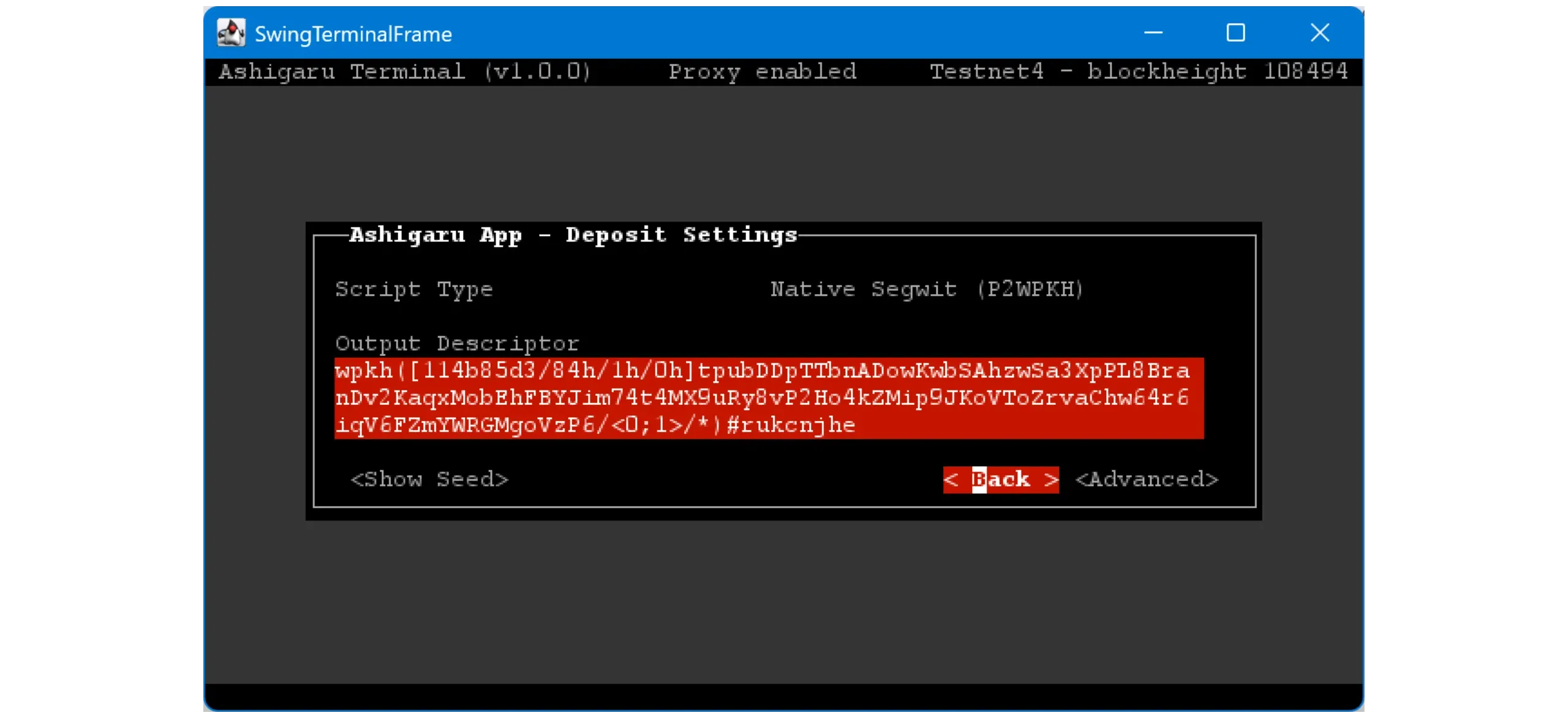The width and height of the screenshot is (1568, 718).
Task: Minimize the SwingTerminalFrame window
Action: point(1153,33)
